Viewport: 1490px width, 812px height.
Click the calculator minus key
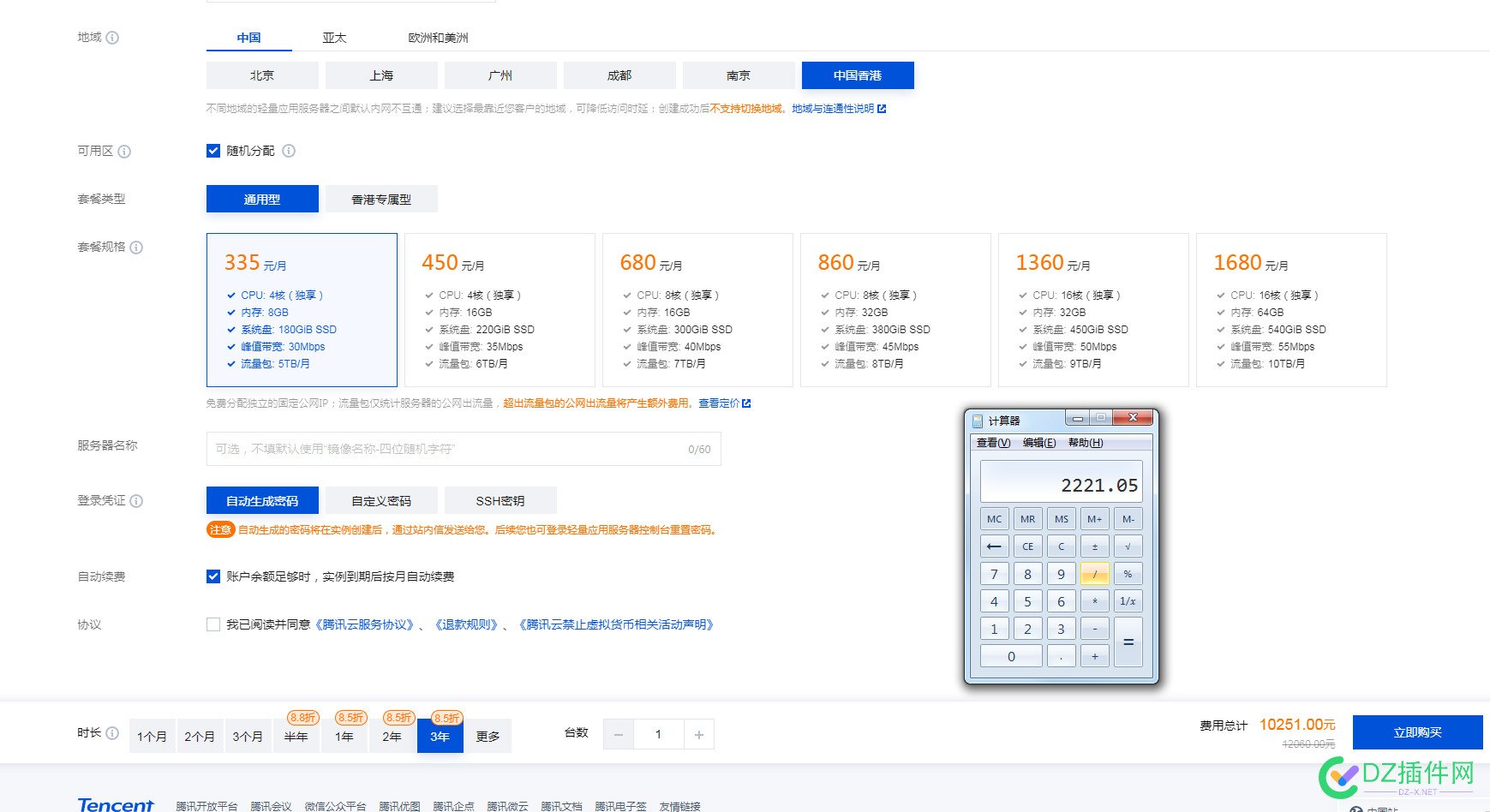(1094, 629)
